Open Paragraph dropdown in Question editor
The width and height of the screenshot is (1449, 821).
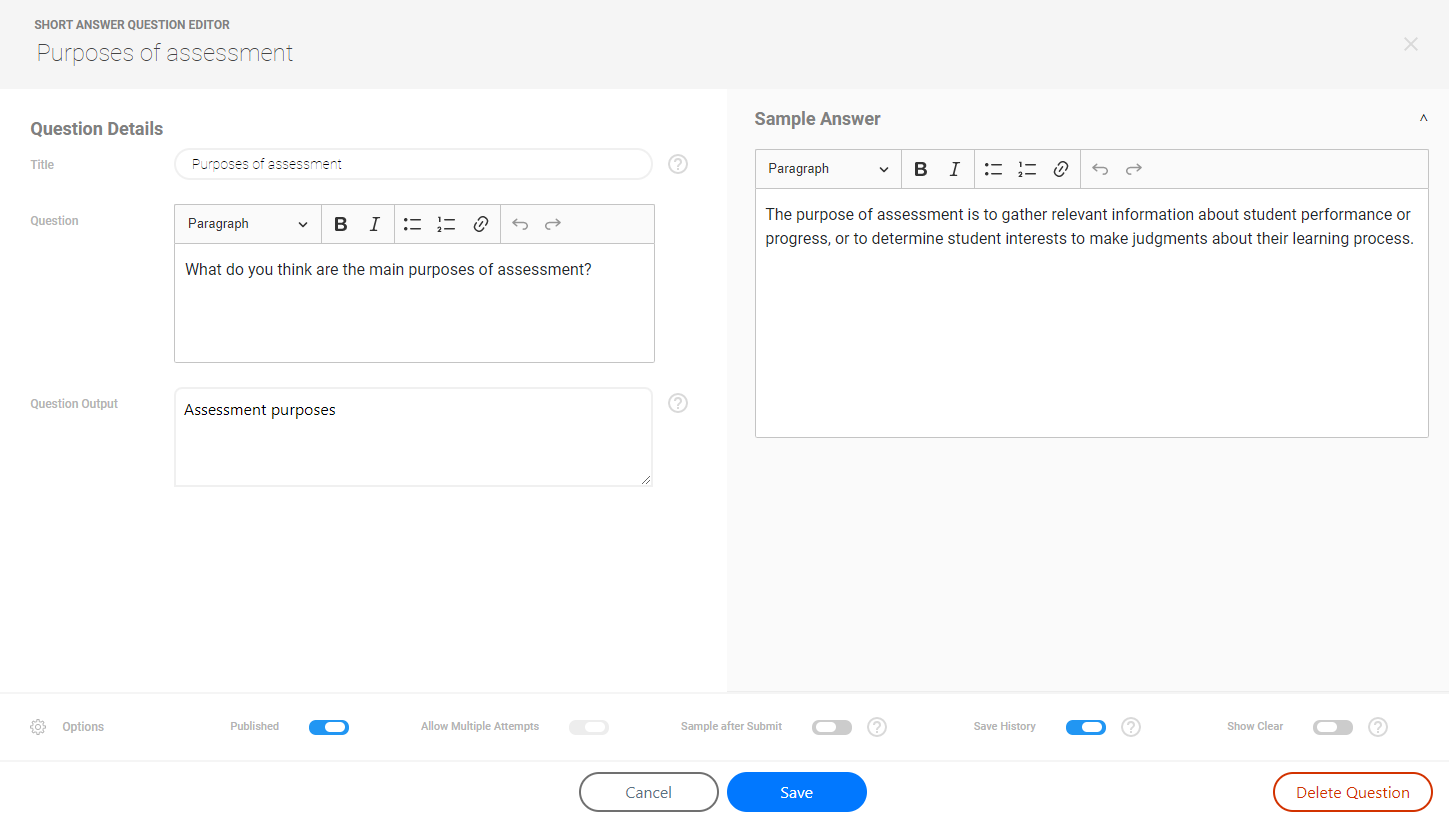(247, 224)
